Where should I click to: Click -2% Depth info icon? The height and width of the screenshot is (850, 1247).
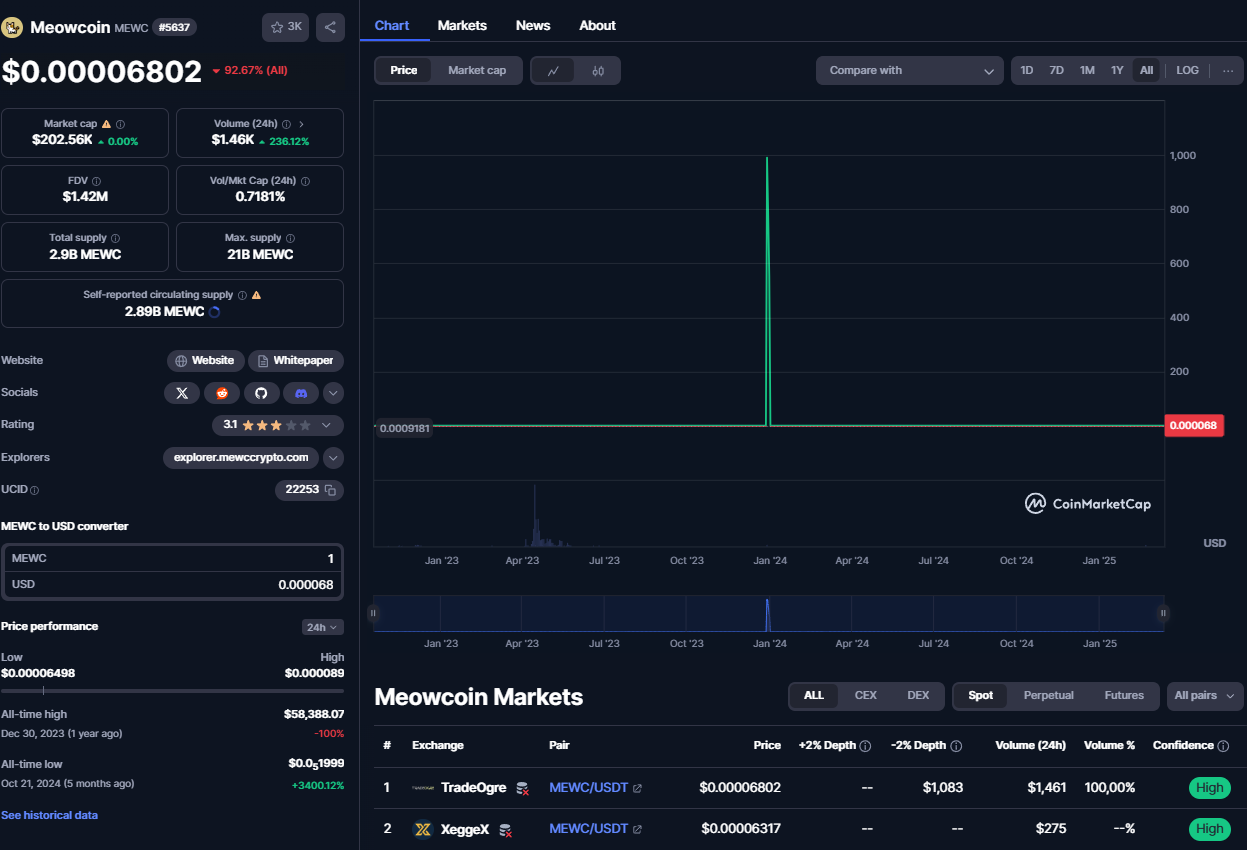[956, 746]
